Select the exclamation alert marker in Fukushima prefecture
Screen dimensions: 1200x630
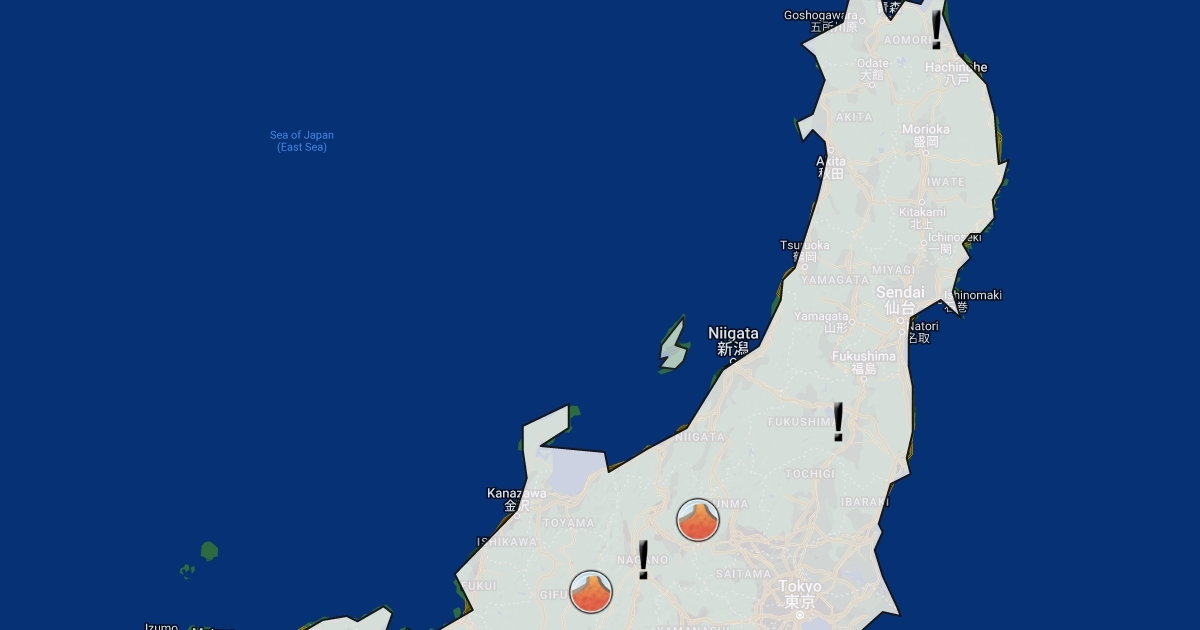838,422
